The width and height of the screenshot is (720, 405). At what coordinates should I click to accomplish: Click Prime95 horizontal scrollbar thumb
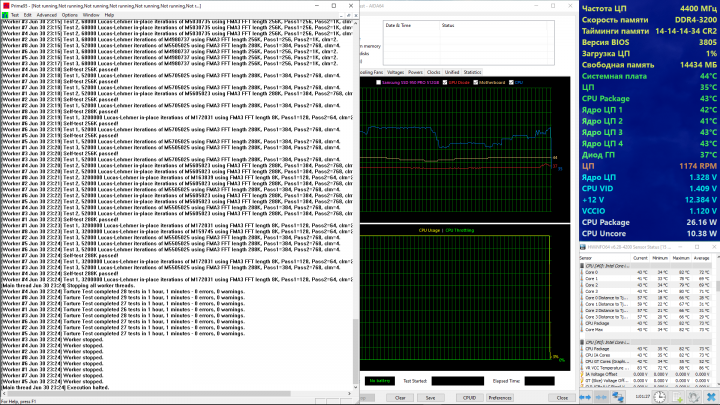coord(149,394)
